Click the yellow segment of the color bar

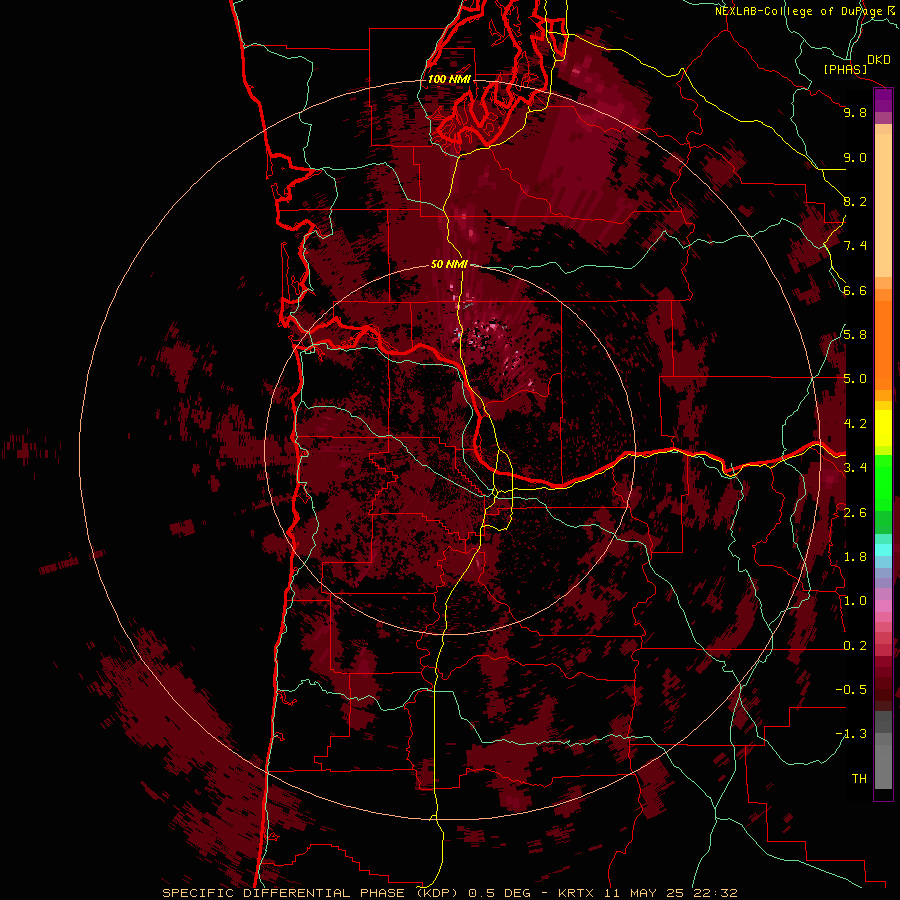coord(883,428)
